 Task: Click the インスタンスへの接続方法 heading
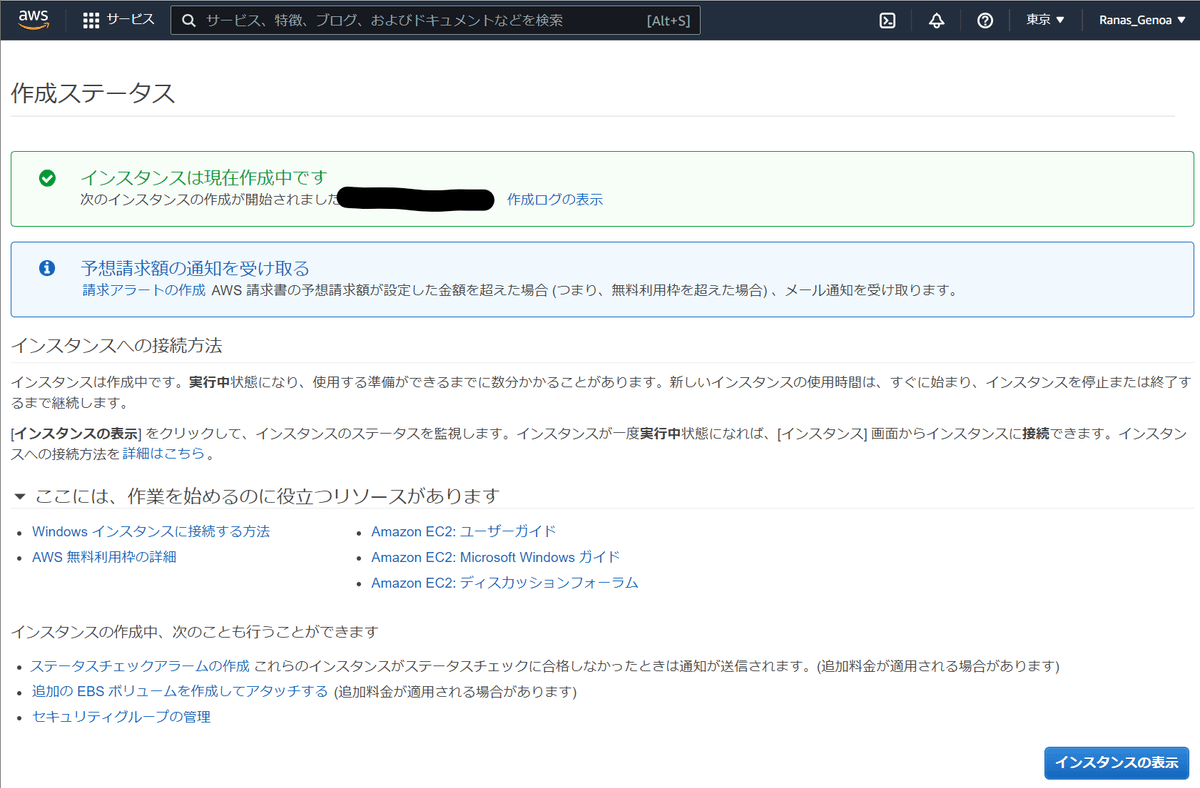(x=116, y=346)
